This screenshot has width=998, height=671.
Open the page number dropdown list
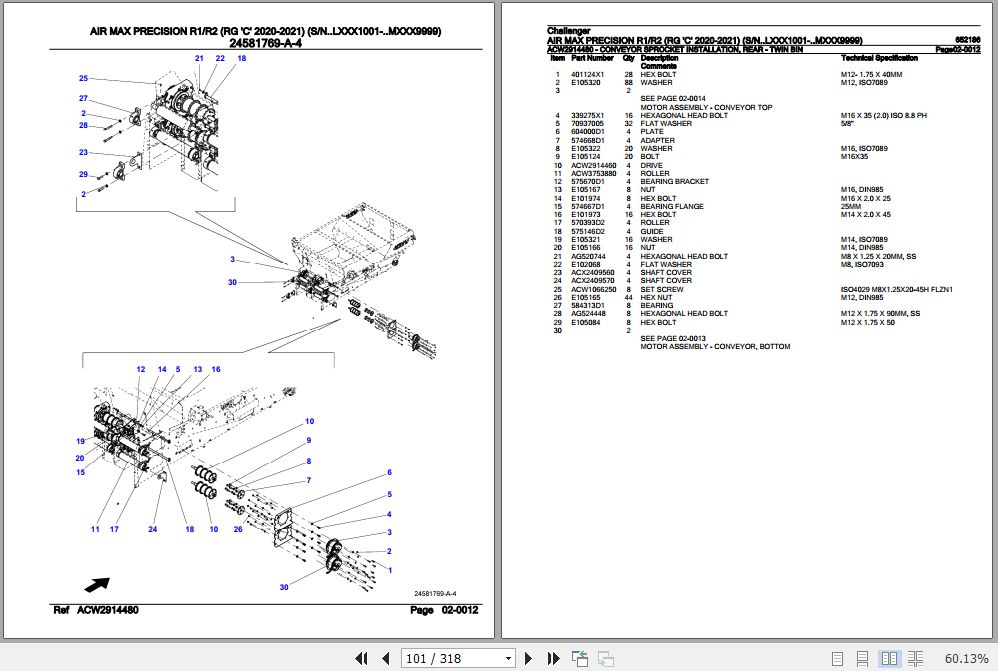click(x=508, y=658)
